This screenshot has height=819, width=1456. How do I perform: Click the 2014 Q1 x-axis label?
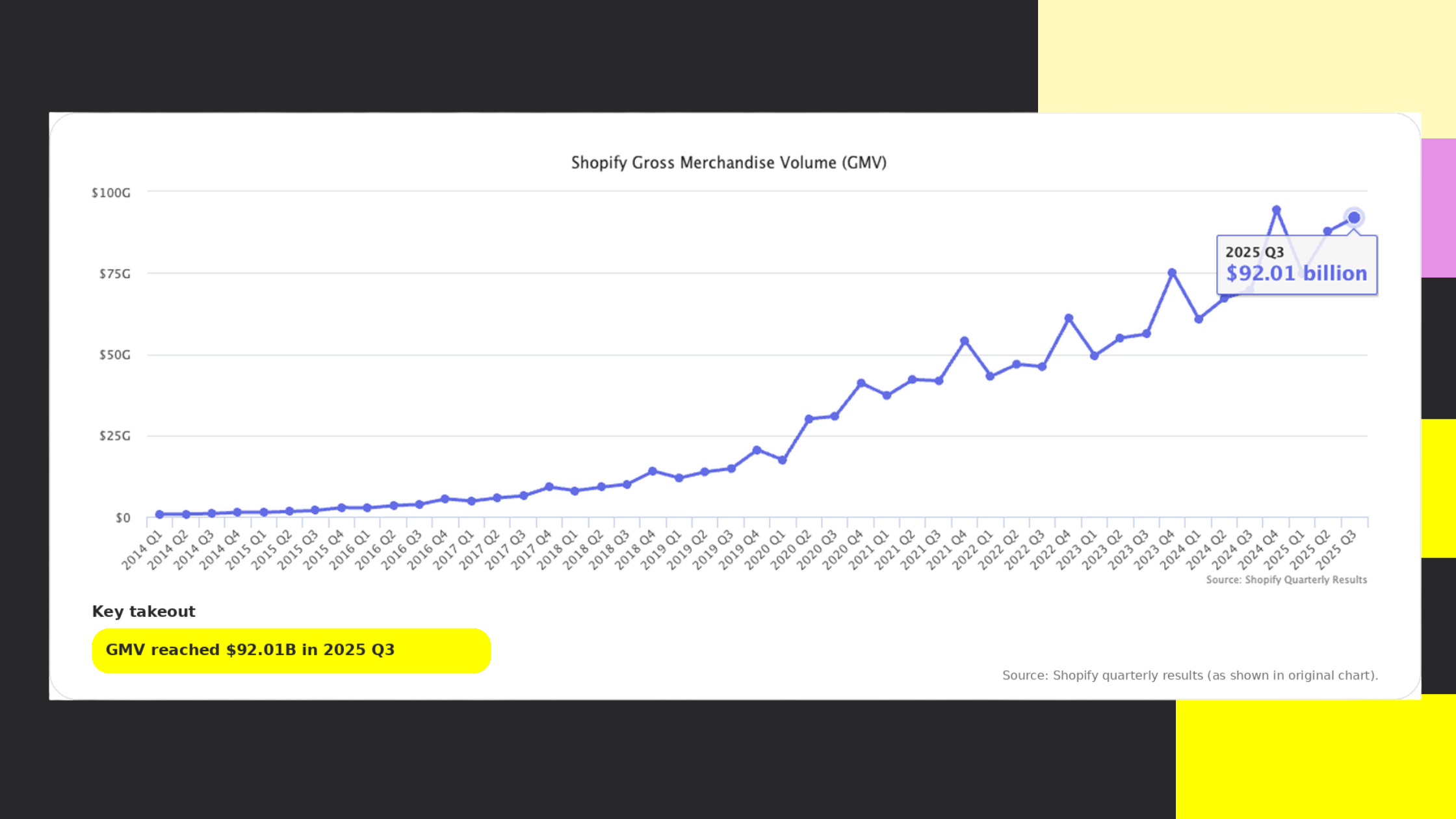[x=143, y=550]
